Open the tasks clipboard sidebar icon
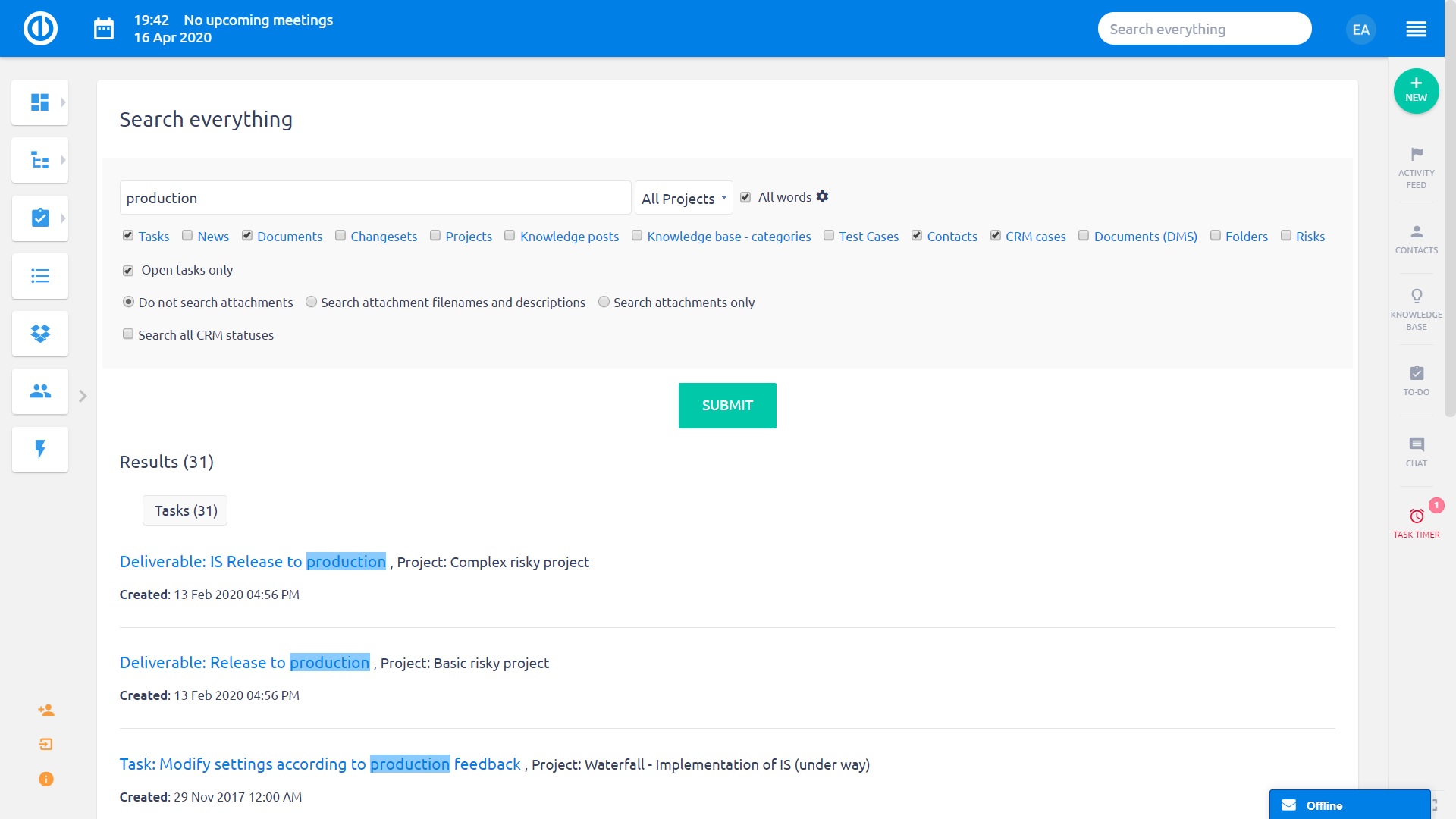Screen dimensions: 1456x819 point(39,218)
